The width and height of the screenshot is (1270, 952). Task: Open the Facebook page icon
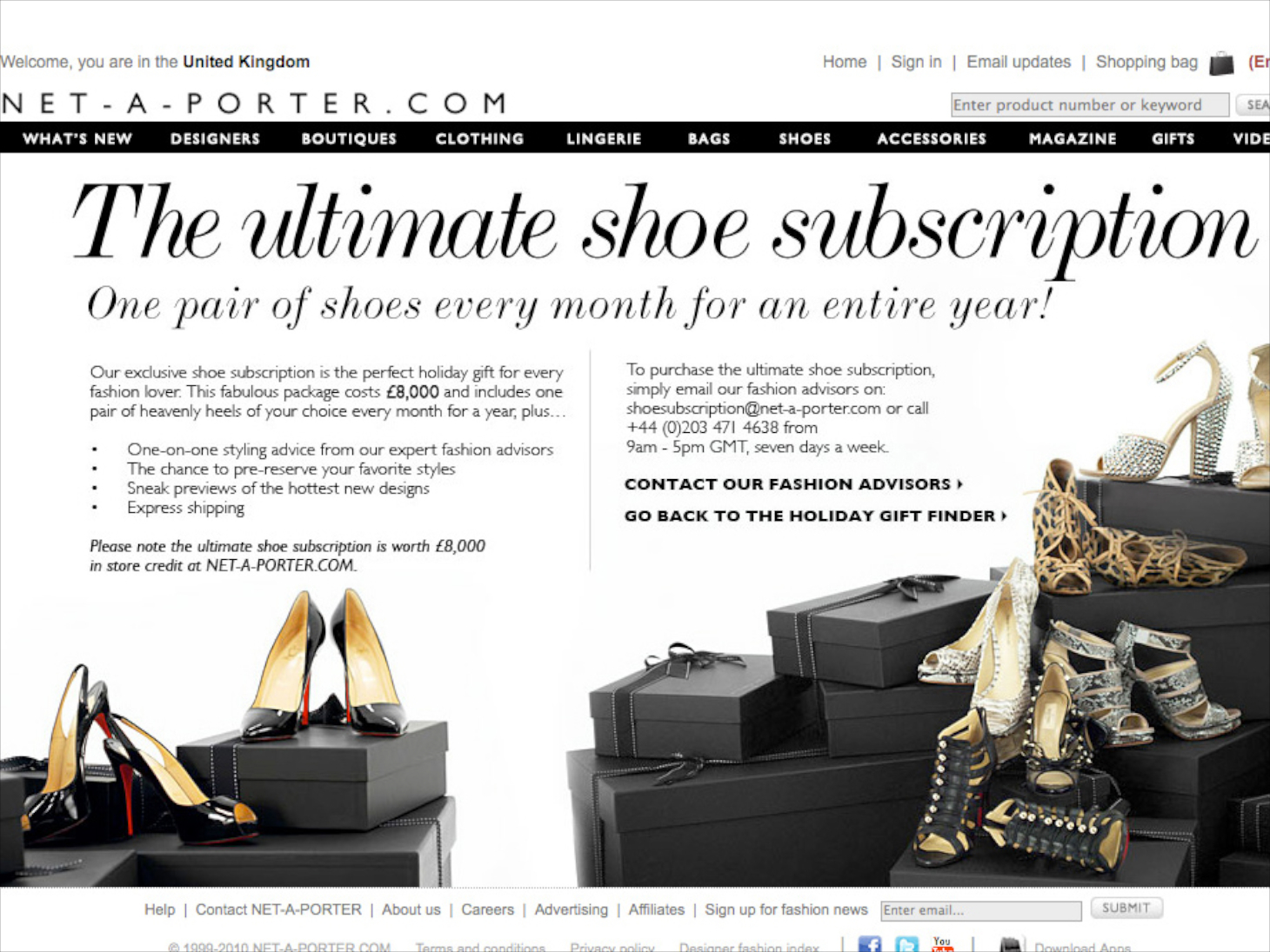point(869,945)
